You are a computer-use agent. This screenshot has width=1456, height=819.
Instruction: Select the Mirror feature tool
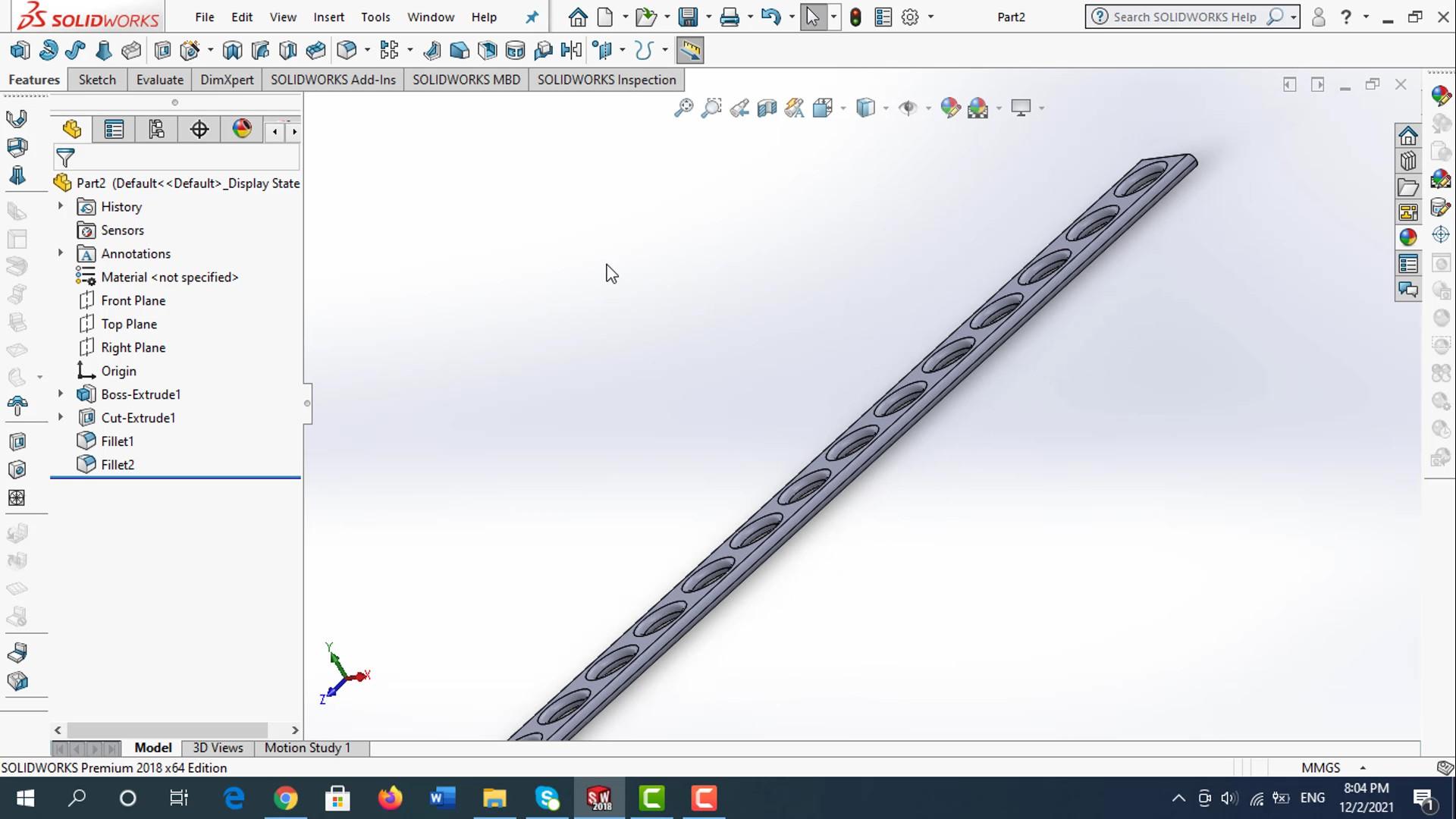[572, 50]
